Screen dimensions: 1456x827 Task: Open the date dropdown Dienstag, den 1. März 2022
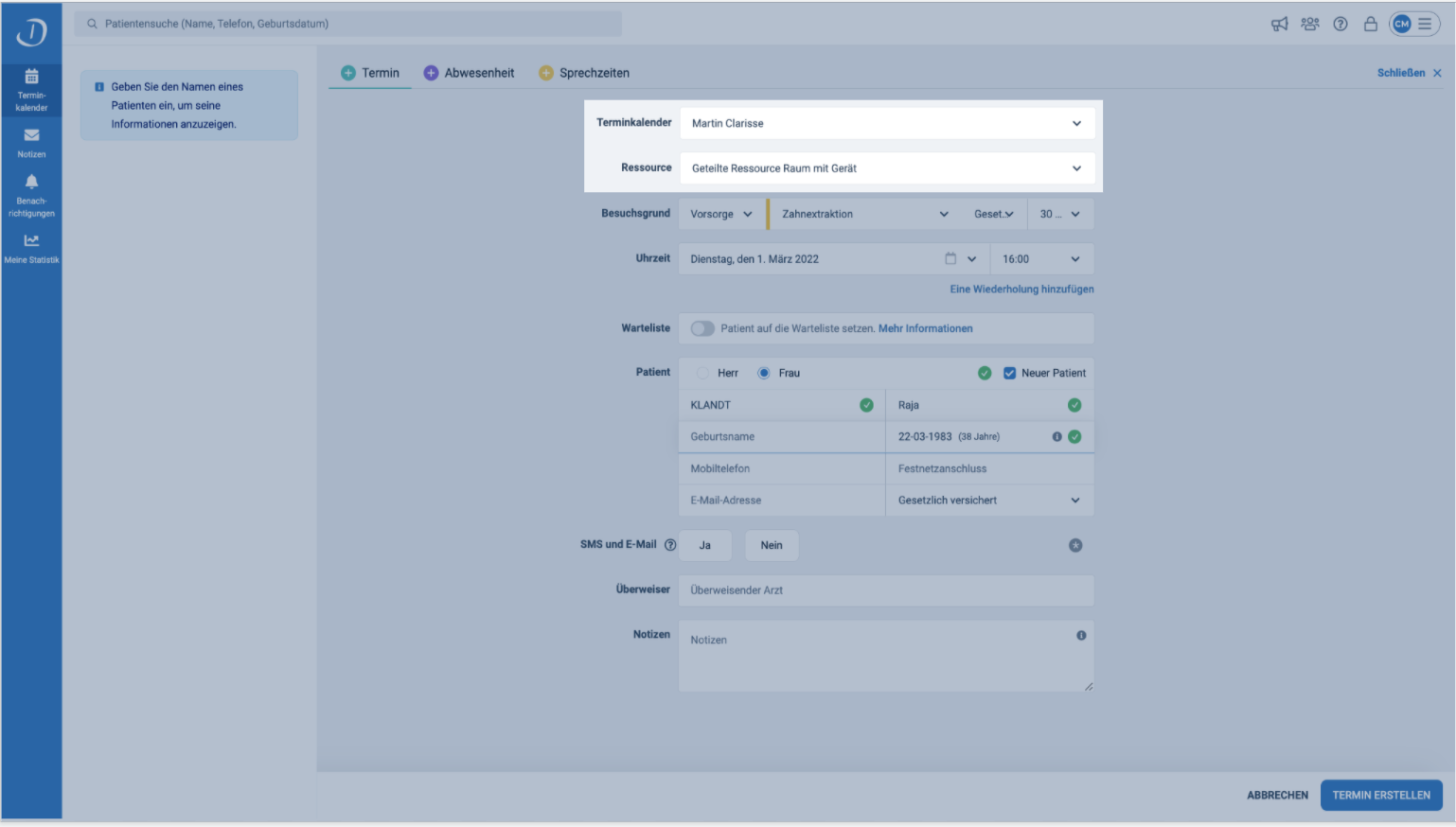pyautogui.click(x=834, y=258)
